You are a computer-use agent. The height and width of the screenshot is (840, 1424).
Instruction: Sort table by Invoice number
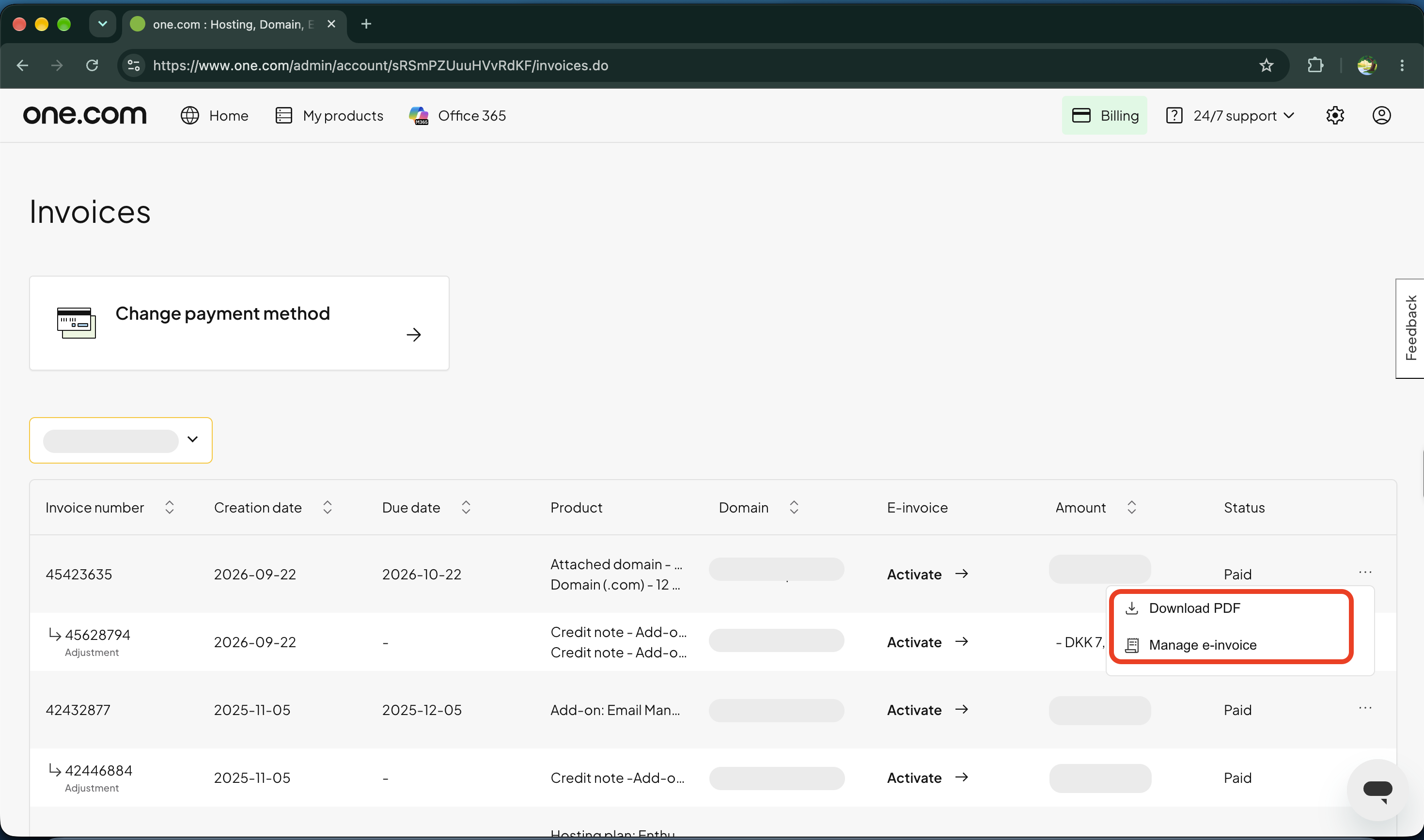coord(169,507)
